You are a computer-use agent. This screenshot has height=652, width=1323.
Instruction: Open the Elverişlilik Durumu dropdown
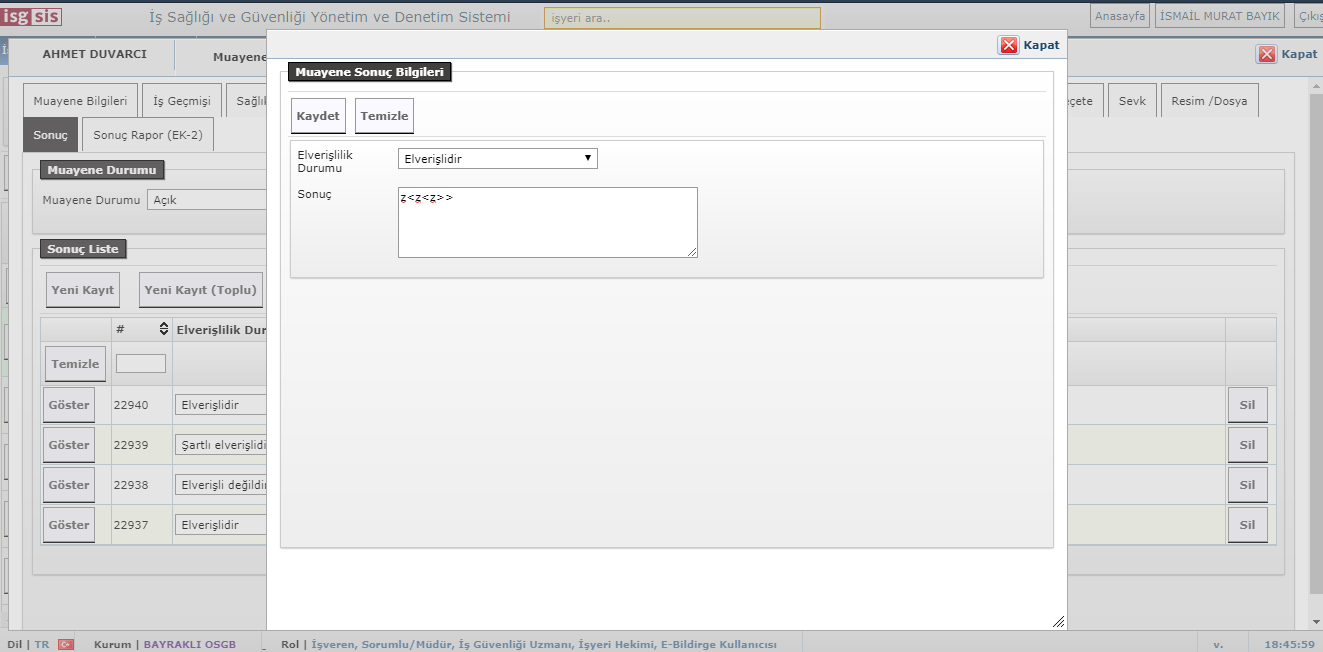coord(497,158)
